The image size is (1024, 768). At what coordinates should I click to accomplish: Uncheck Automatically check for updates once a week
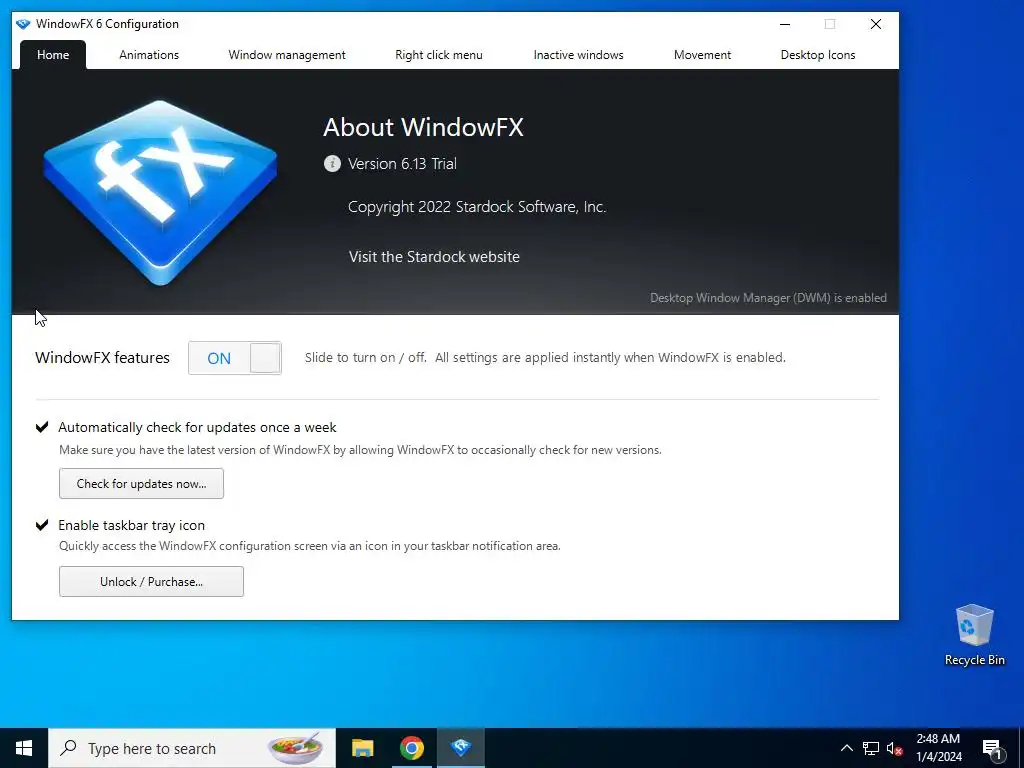pyautogui.click(x=42, y=427)
